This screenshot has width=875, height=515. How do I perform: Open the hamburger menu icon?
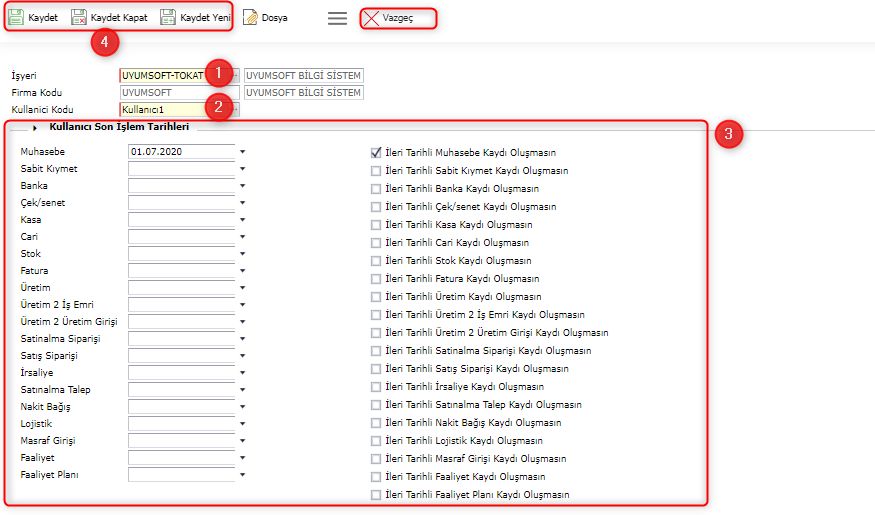(338, 18)
